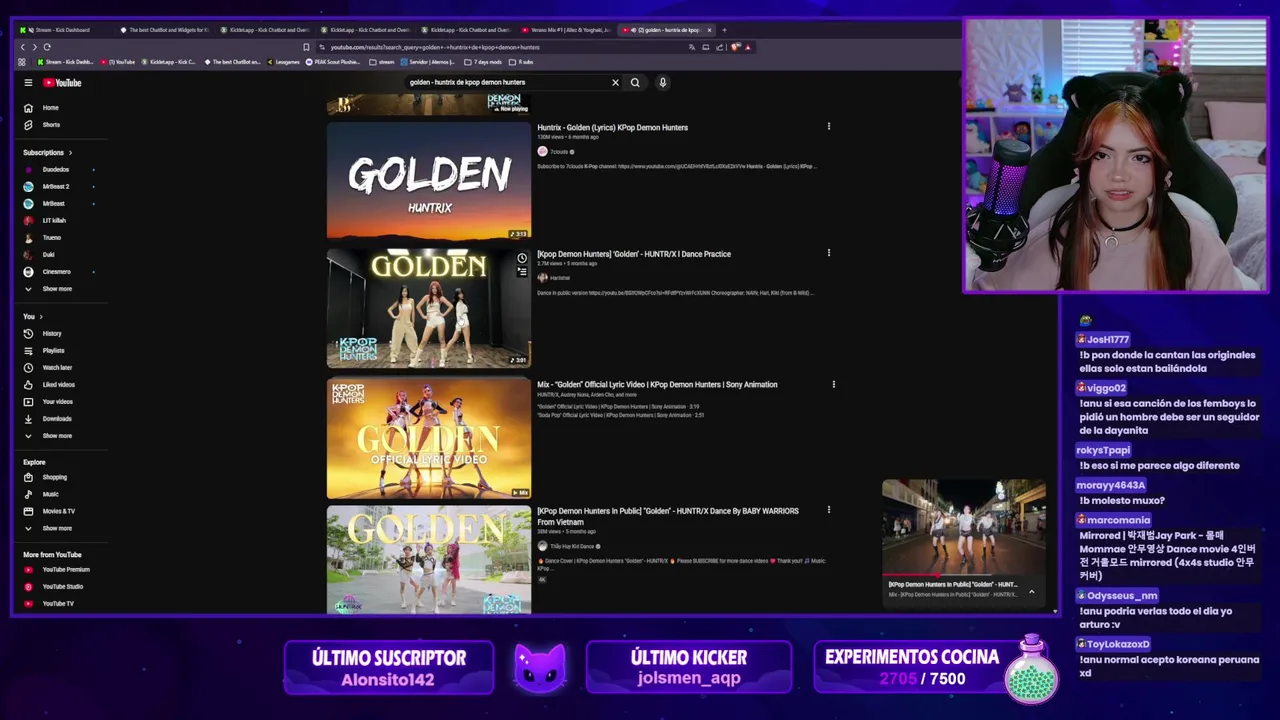Switch to the Verano Mix #1 tab

click(566, 30)
